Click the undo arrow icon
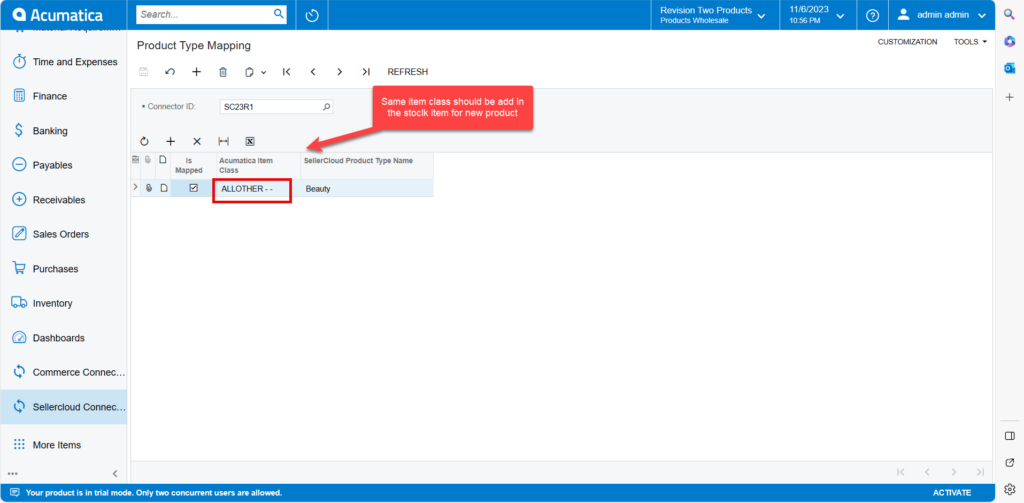 pos(170,72)
